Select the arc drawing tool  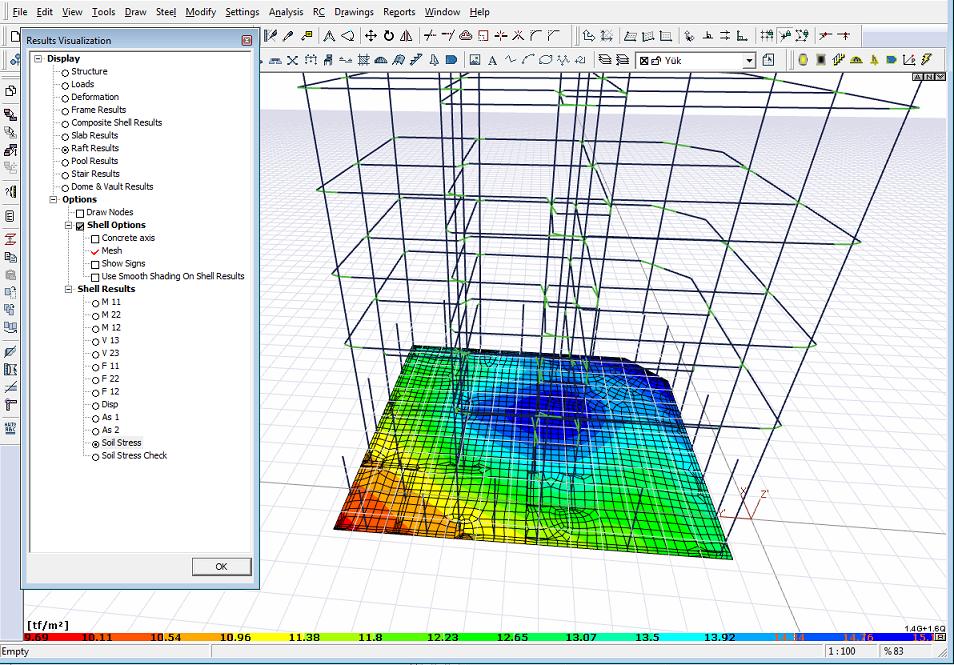pyautogui.click(x=527, y=60)
